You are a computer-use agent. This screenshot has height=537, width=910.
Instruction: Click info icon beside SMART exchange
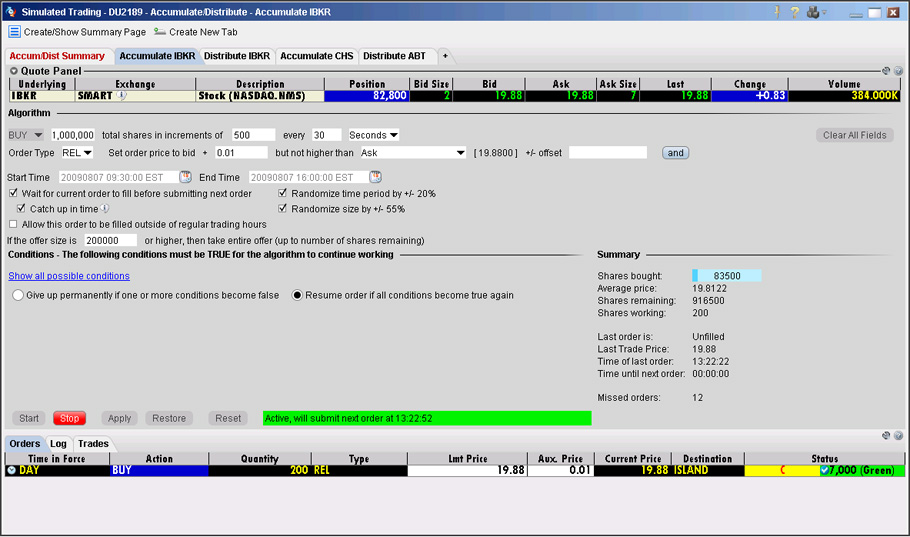click(x=121, y=95)
